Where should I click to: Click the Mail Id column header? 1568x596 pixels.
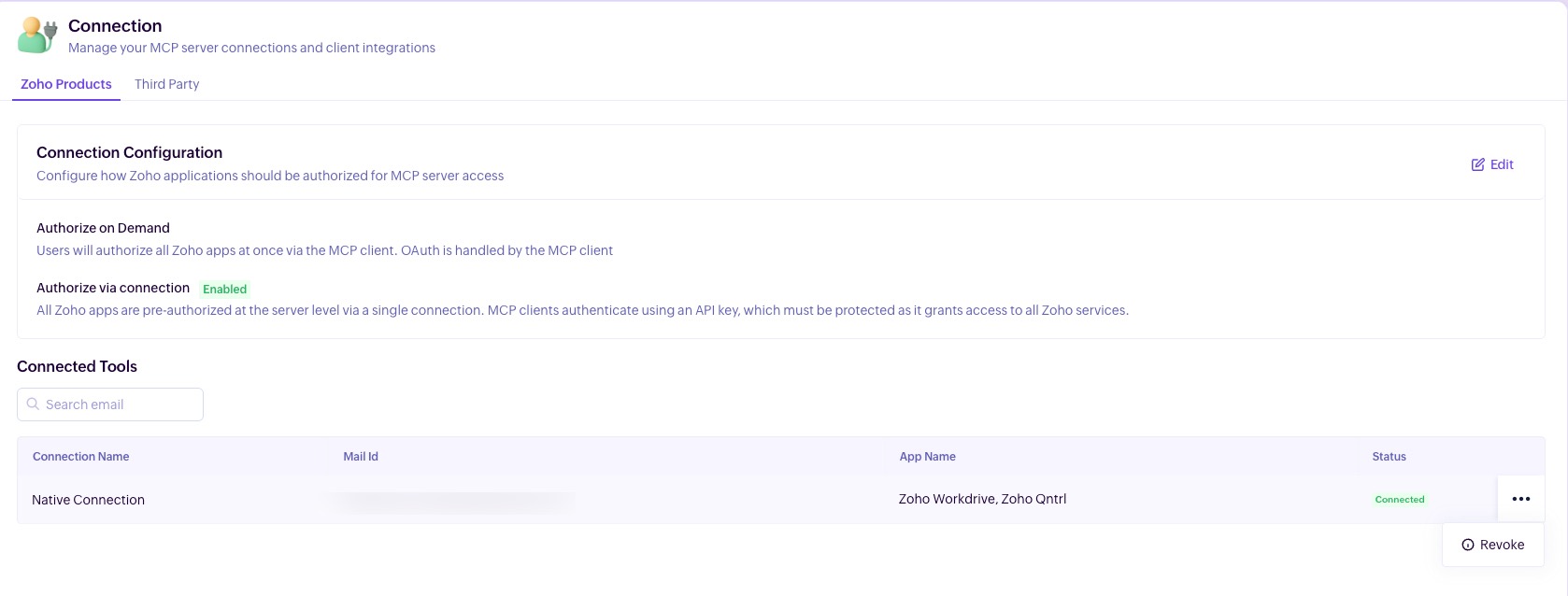tap(361, 457)
